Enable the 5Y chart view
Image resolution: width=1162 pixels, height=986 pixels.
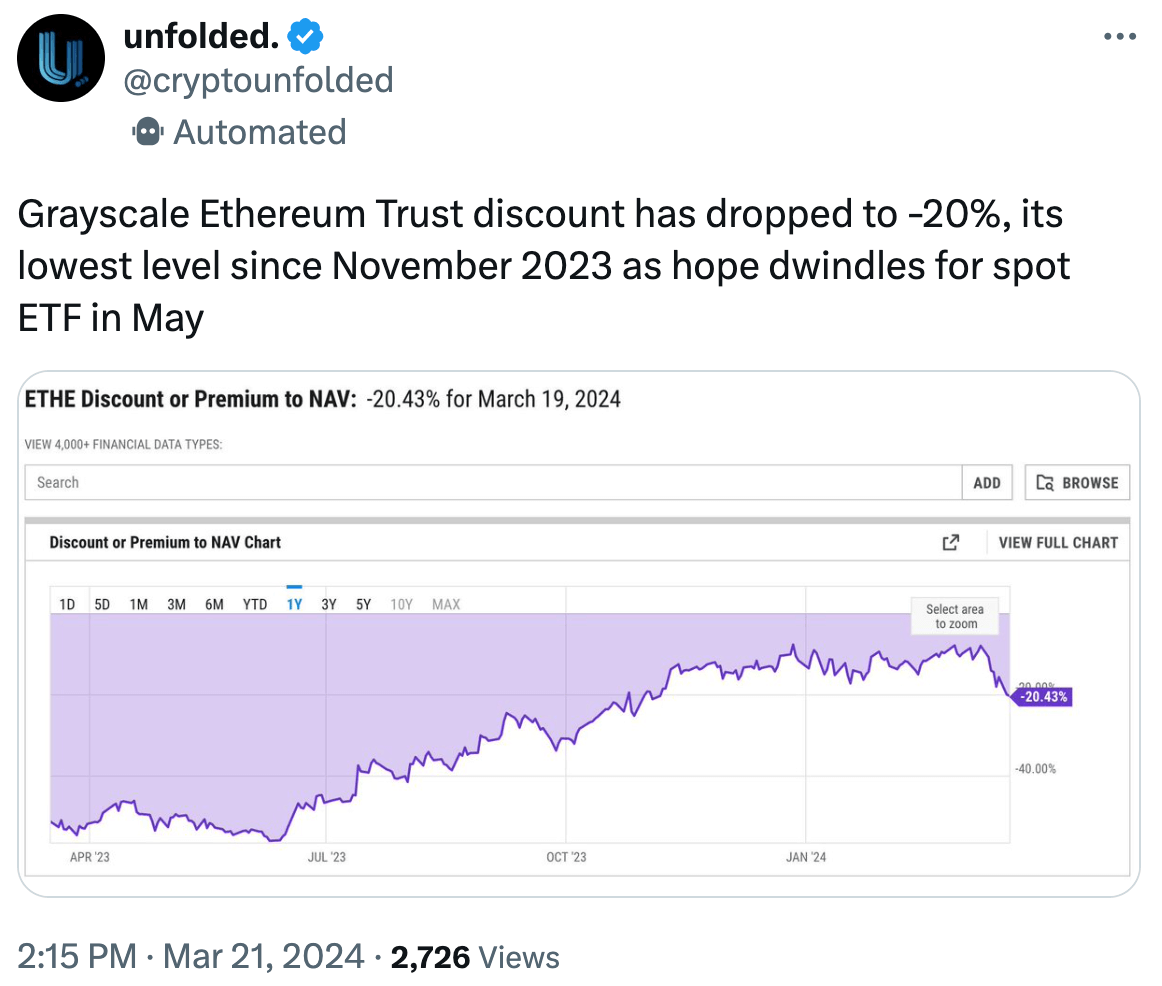pos(363,603)
